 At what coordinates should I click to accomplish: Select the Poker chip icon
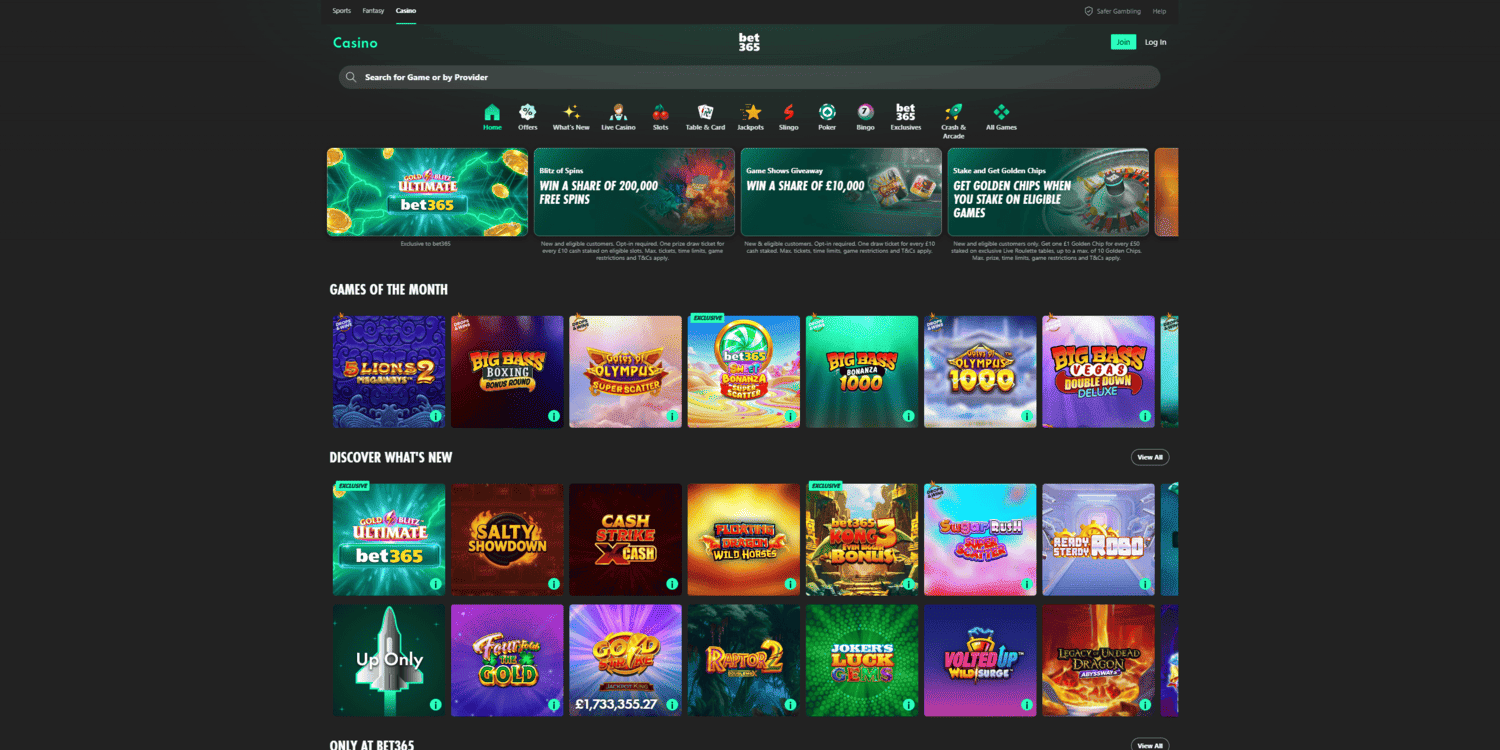[827, 113]
